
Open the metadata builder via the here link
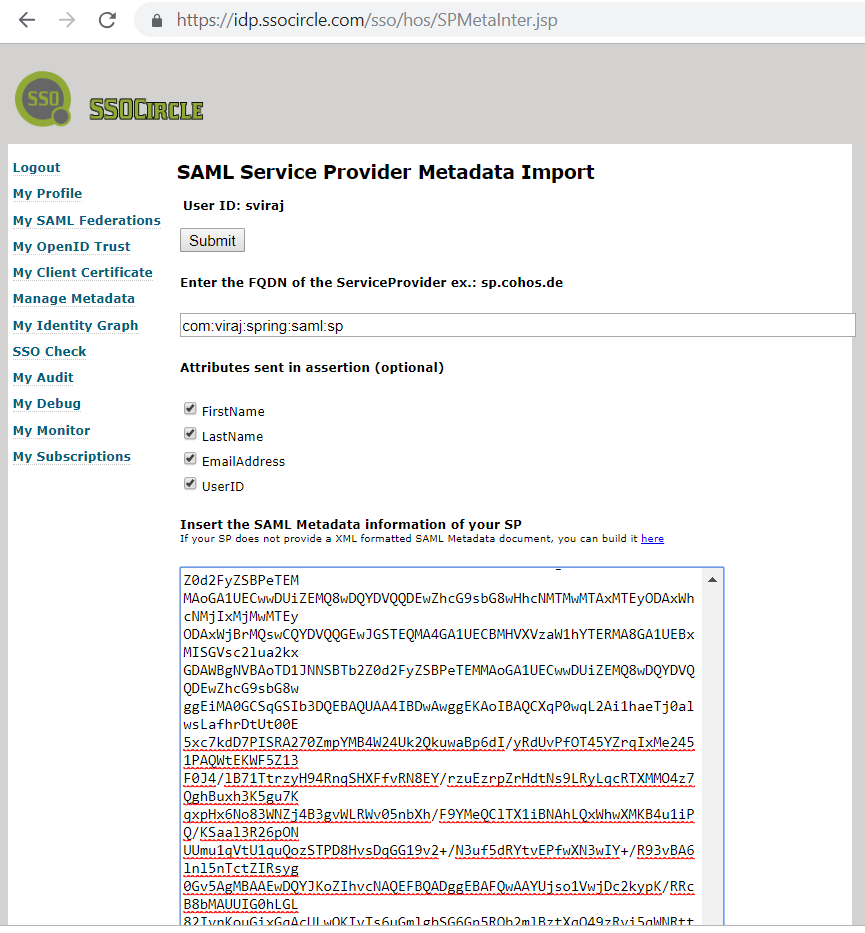point(652,538)
